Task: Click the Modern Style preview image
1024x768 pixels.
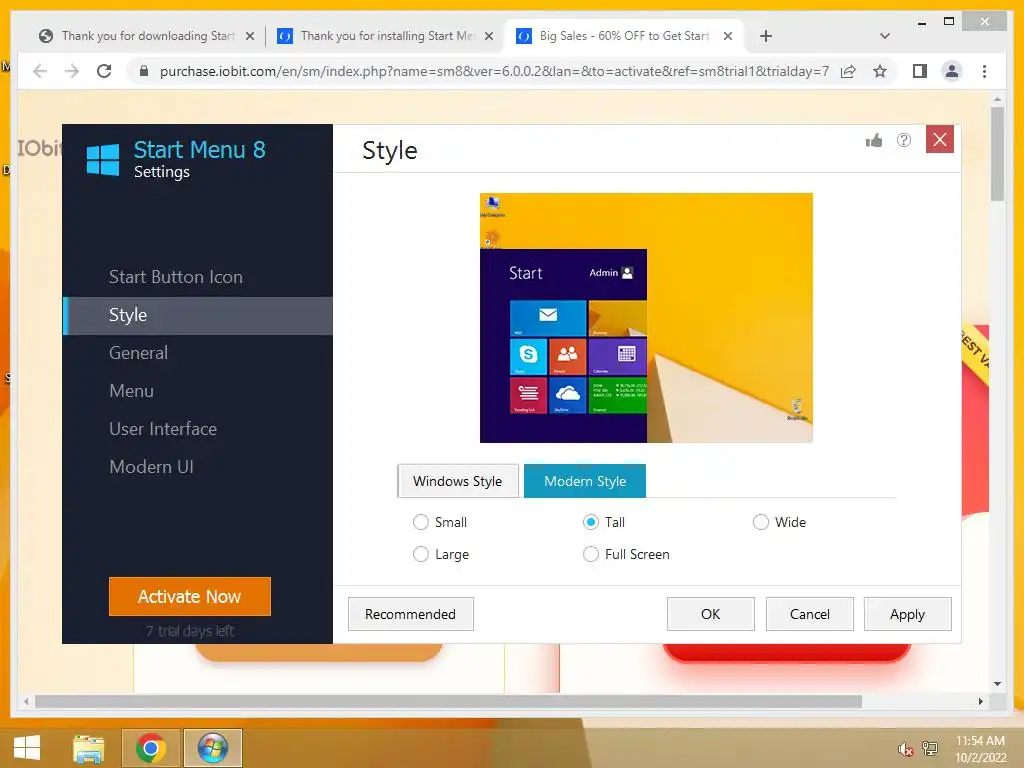Action: (x=646, y=318)
